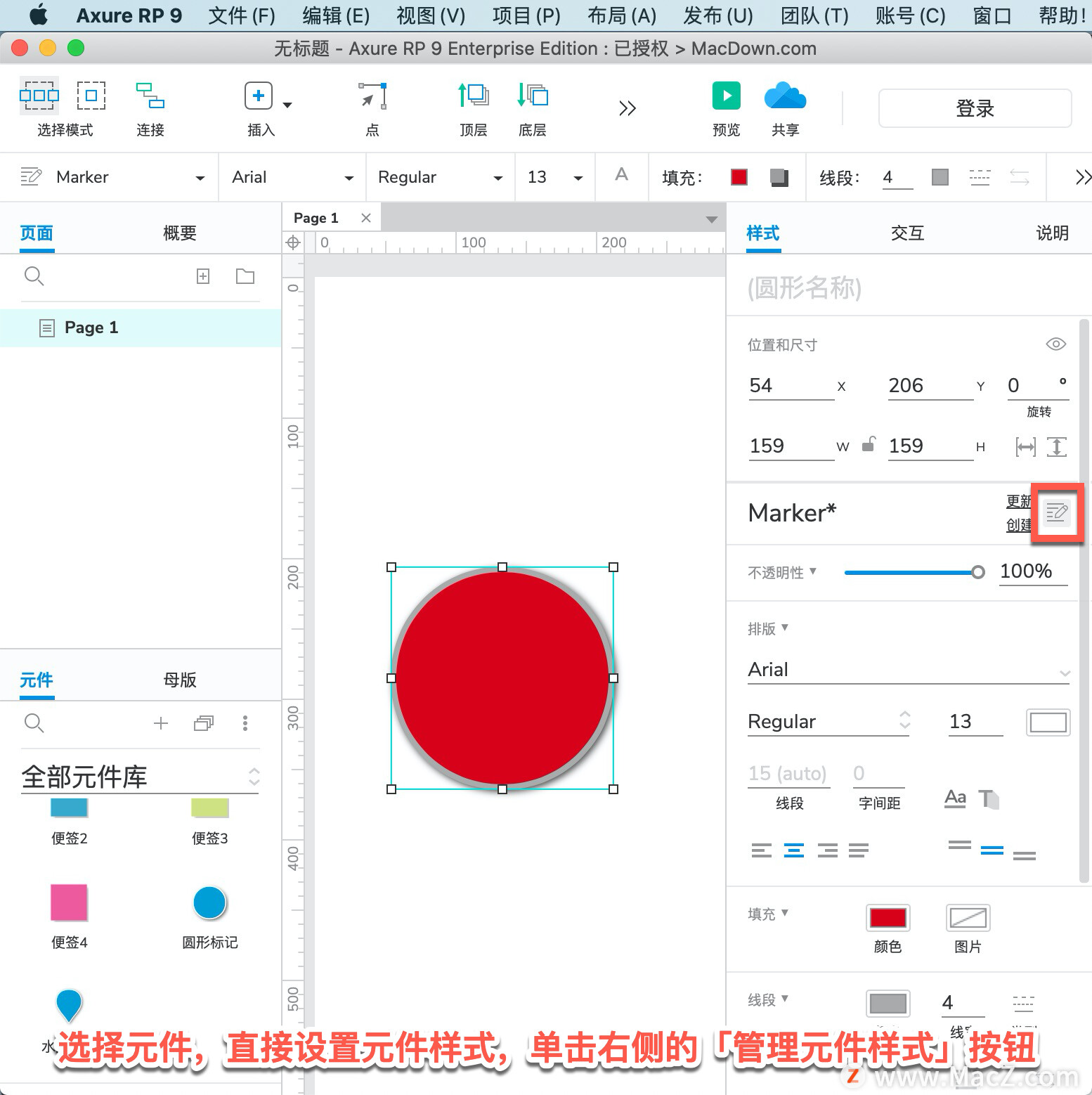Image resolution: width=1092 pixels, height=1095 pixels.
Task: Select the Connect tool
Action: tap(150, 96)
